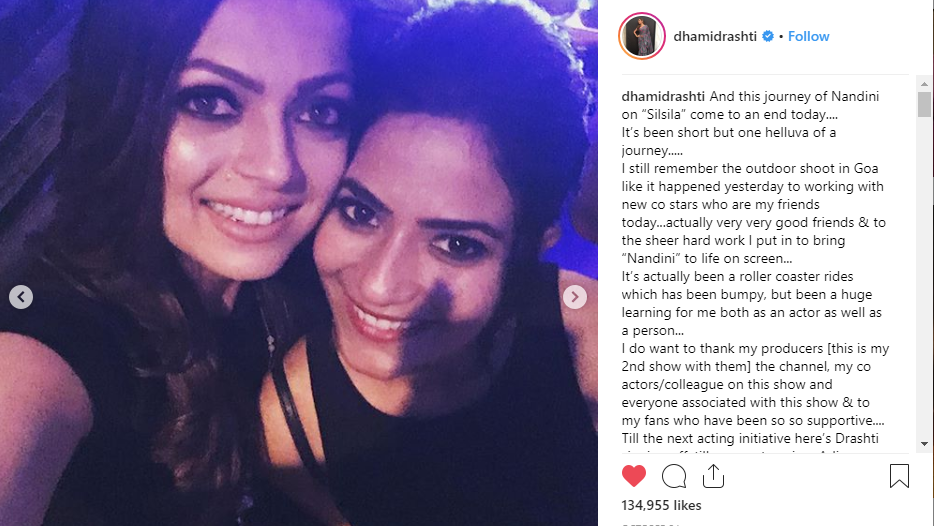Open dhamidrashti username in post header
Image resolution: width=934 pixels, height=526 pixels.
click(x=715, y=36)
